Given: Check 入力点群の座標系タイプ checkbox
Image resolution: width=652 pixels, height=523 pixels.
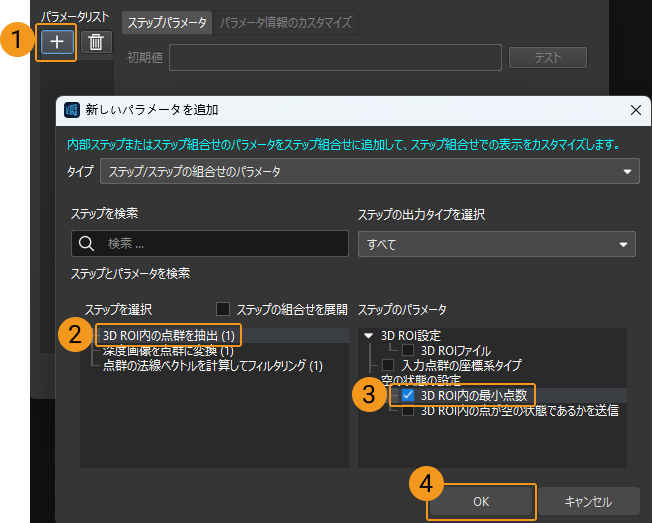Looking at the screenshot, I should (x=388, y=365).
